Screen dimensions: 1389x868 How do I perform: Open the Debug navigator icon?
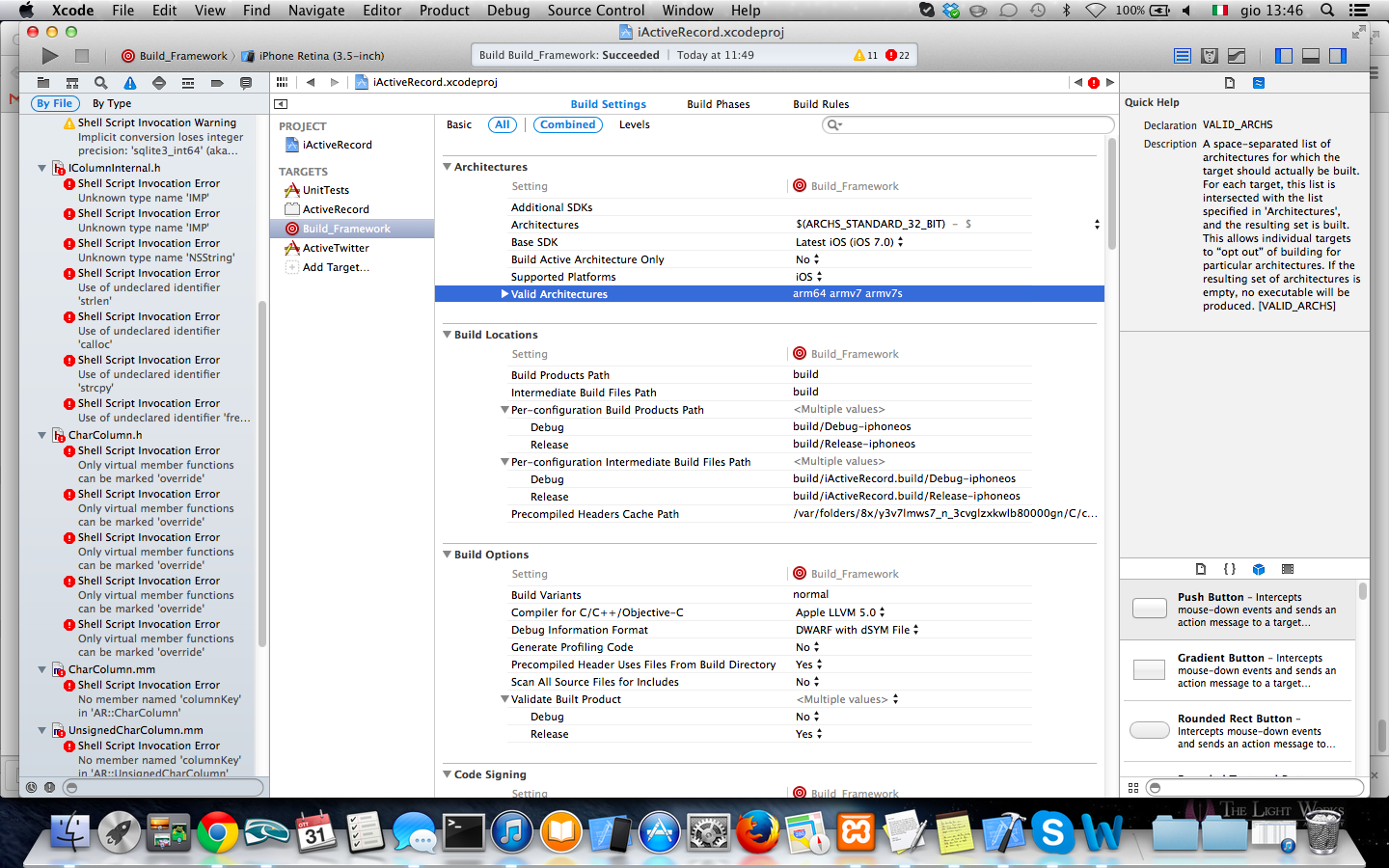(188, 83)
